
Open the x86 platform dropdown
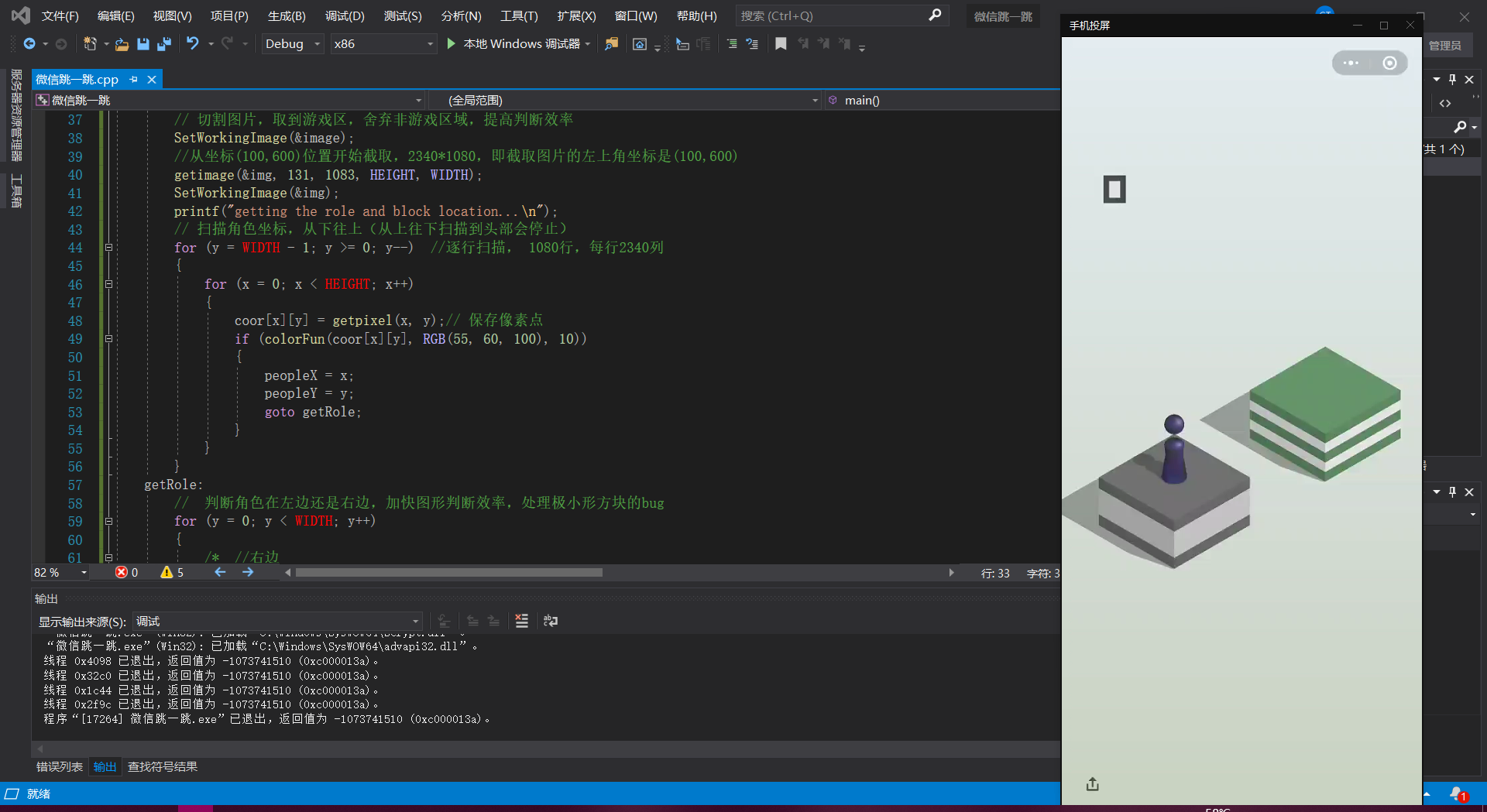(x=383, y=44)
